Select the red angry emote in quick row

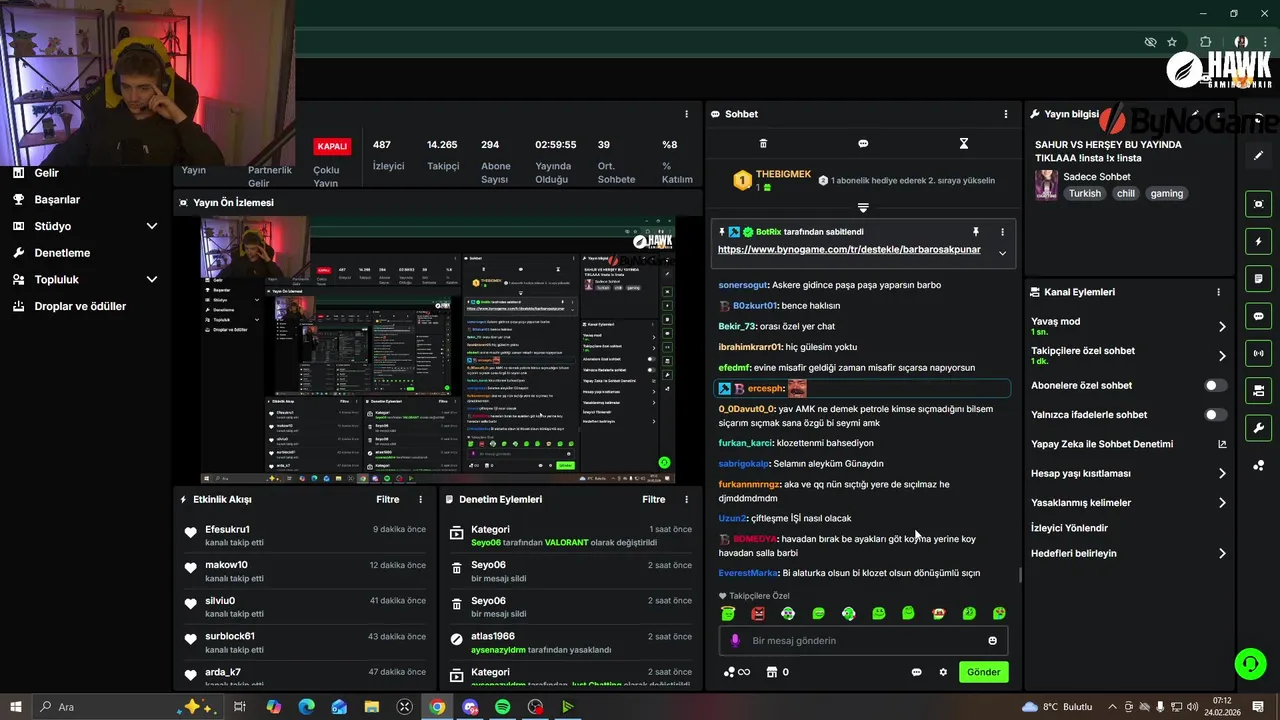point(758,614)
